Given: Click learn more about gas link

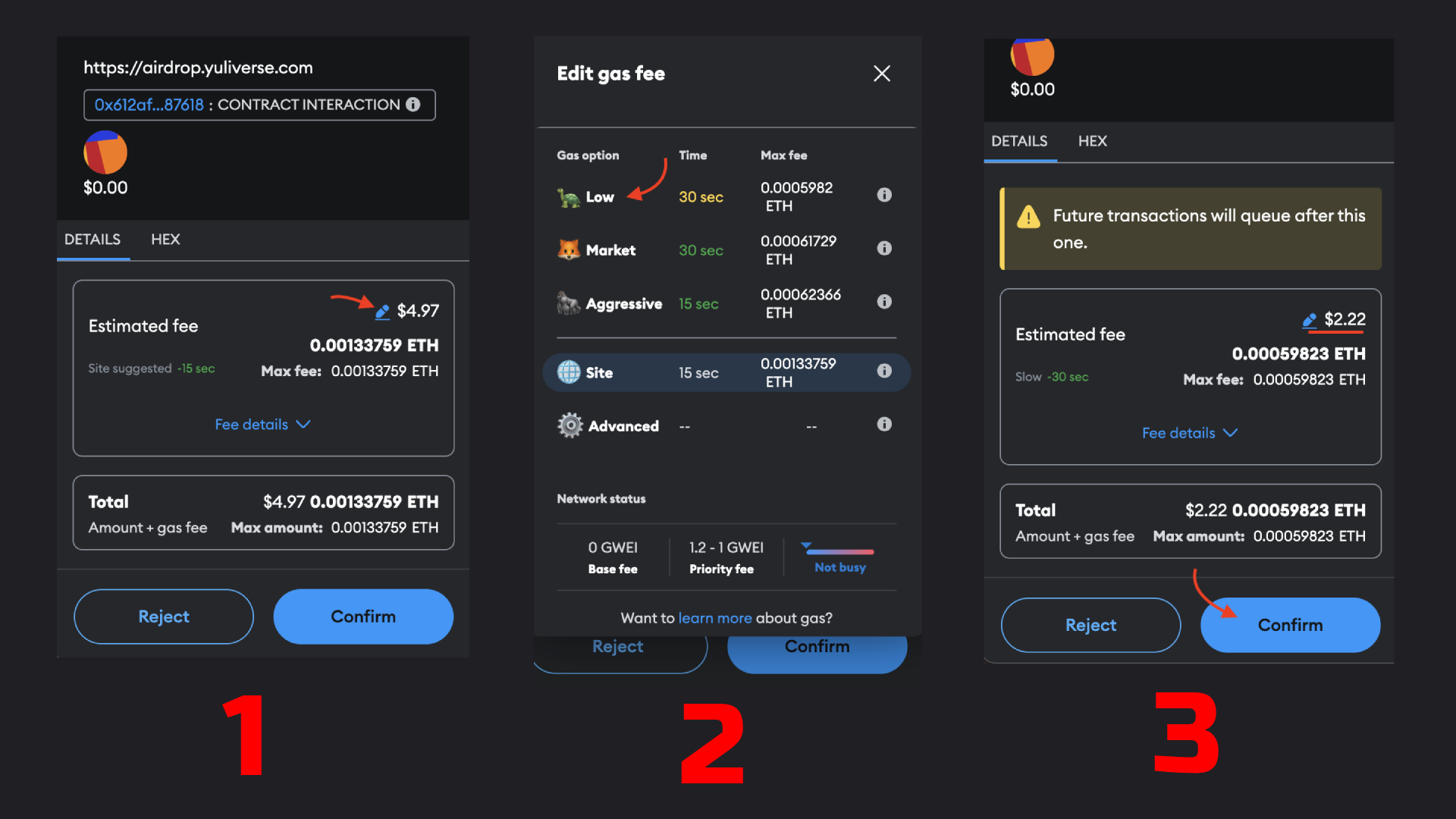Looking at the screenshot, I should point(714,617).
